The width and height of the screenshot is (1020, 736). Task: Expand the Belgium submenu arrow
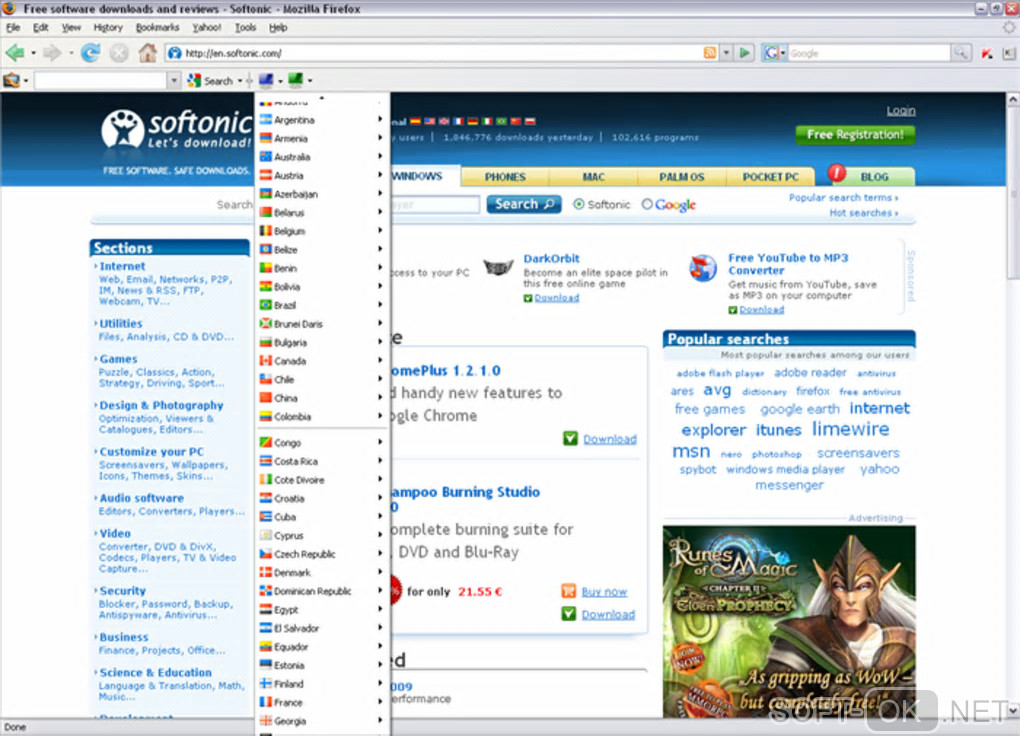[x=380, y=230]
